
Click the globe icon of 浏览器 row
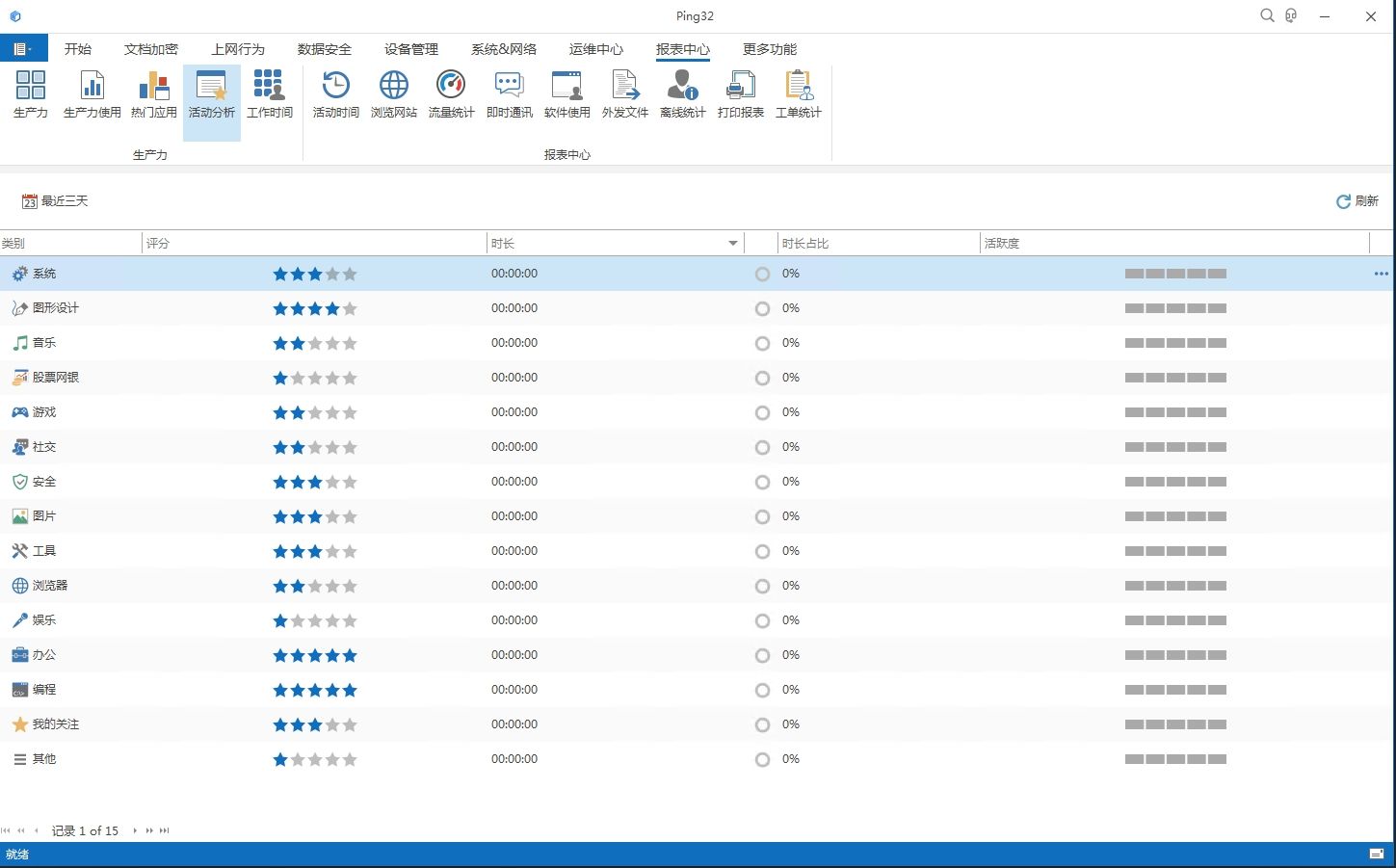19,586
